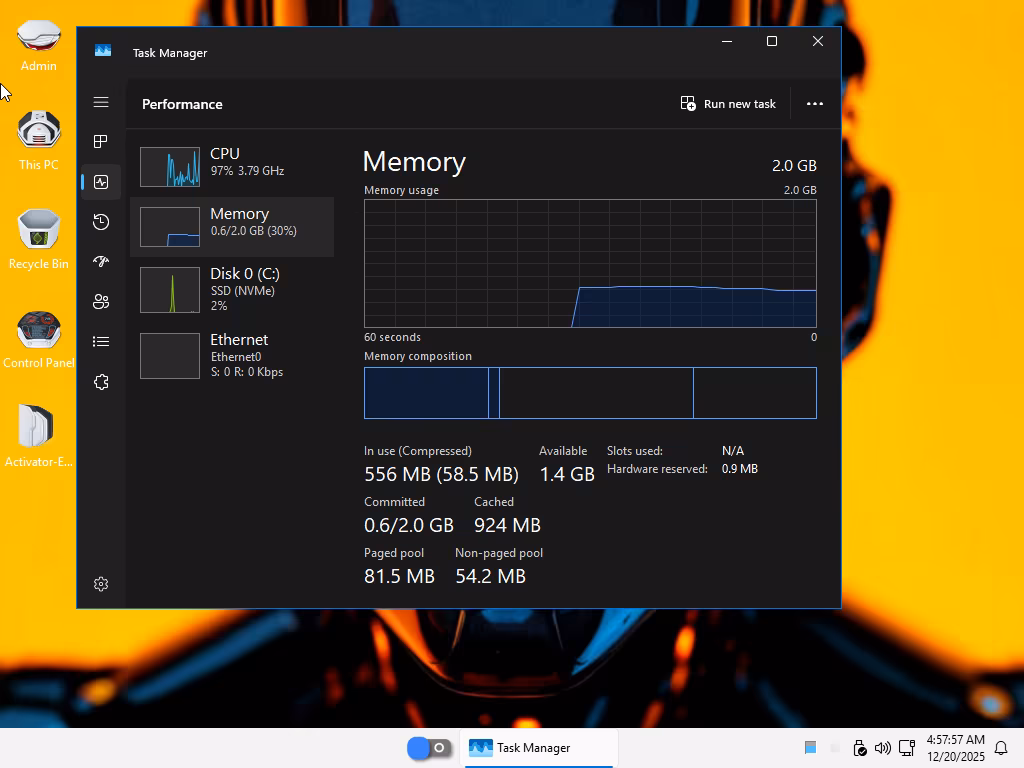This screenshot has height=768, width=1024.
Task: Select the Performance icon in sidebar
Action: tap(101, 182)
